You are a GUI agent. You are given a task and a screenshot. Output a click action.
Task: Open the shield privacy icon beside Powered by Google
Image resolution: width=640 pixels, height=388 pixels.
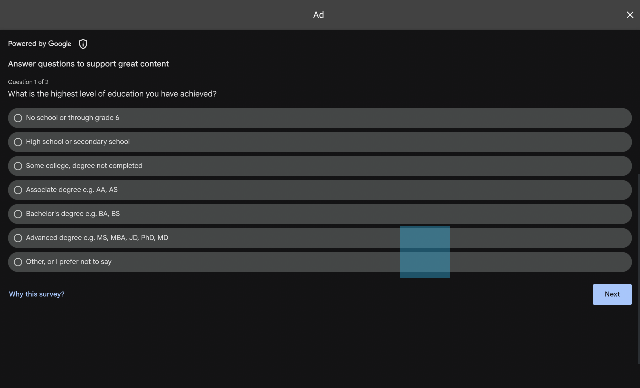click(83, 44)
